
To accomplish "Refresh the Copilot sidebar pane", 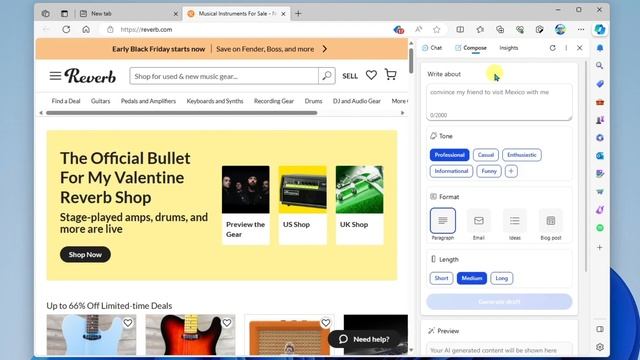I will [x=553, y=48].
